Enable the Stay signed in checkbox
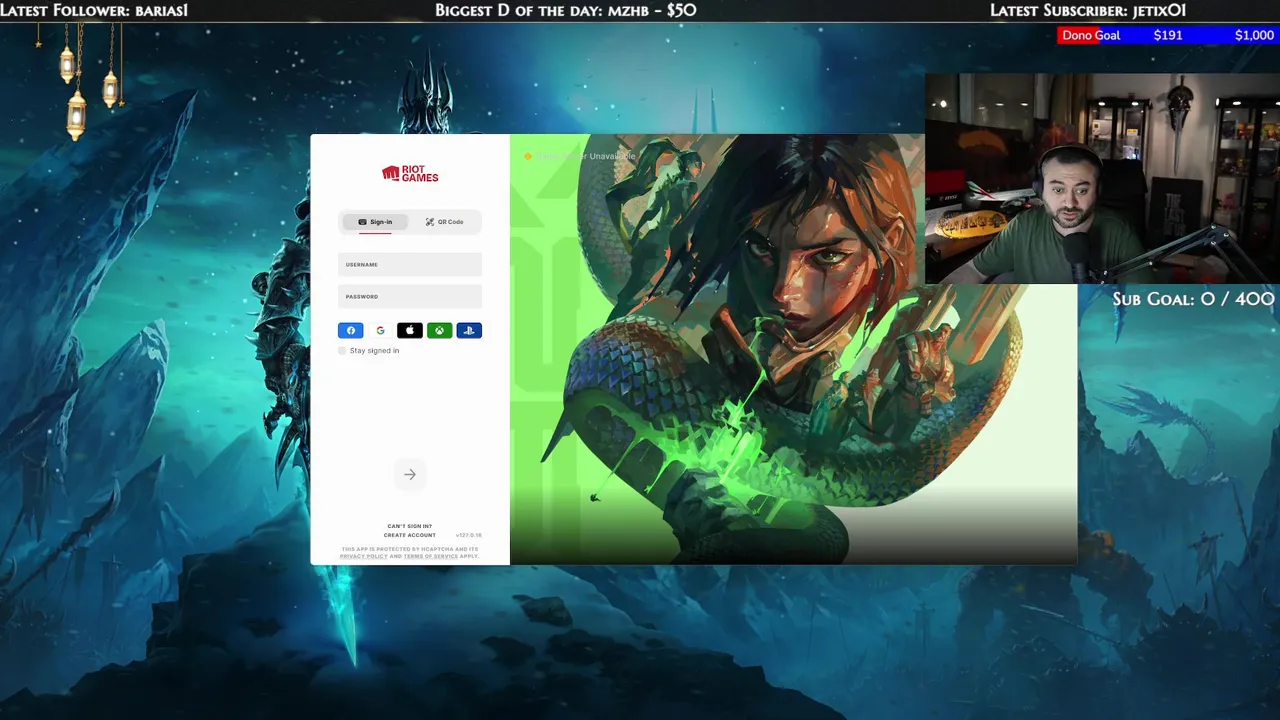 coord(342,351)
